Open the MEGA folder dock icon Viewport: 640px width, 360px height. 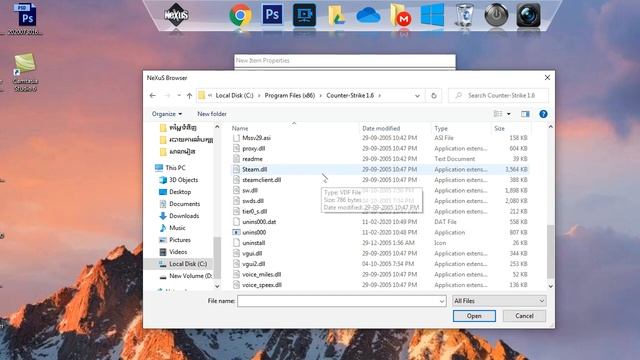[400, 16]
